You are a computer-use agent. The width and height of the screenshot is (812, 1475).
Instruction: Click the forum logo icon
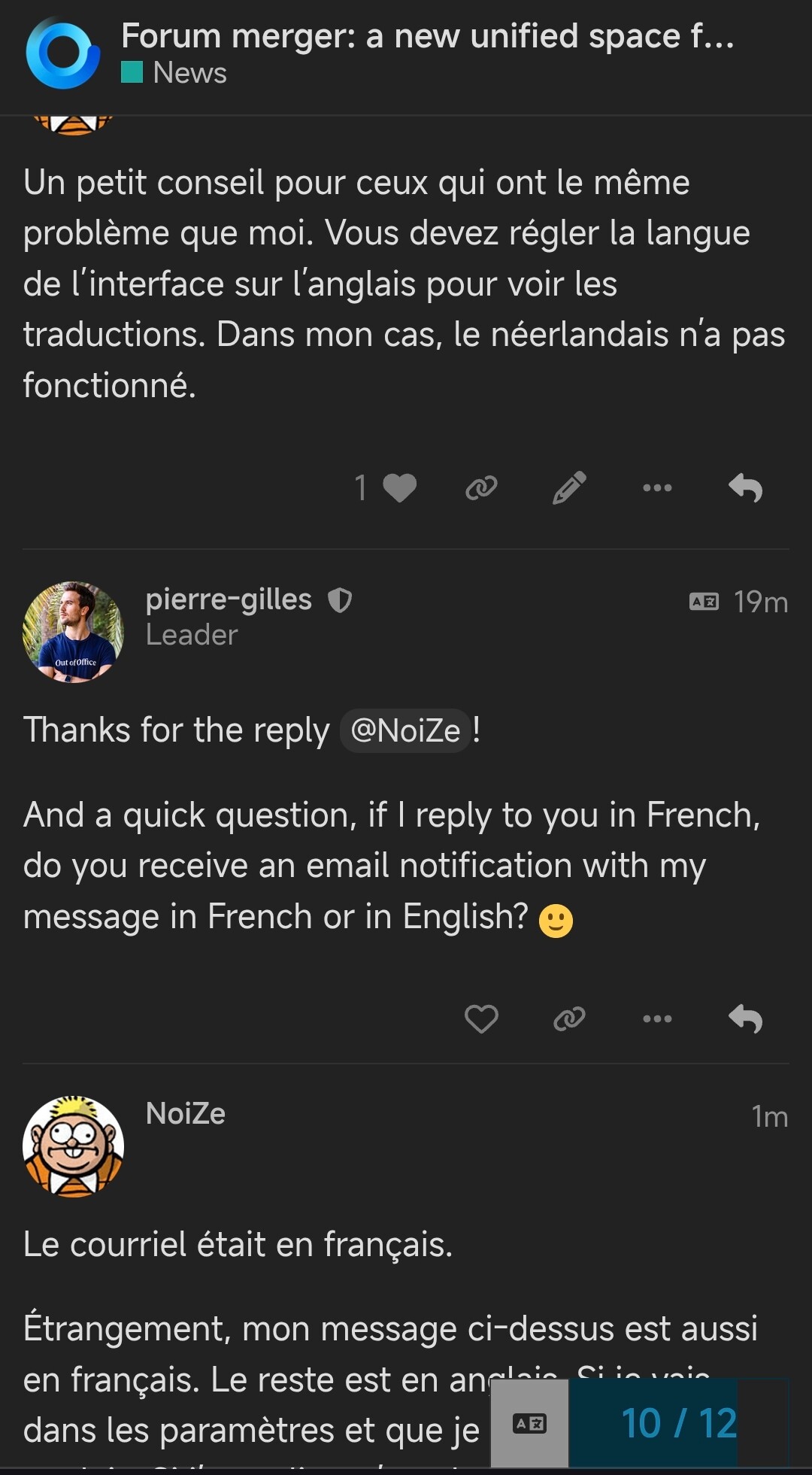[62, 54]
